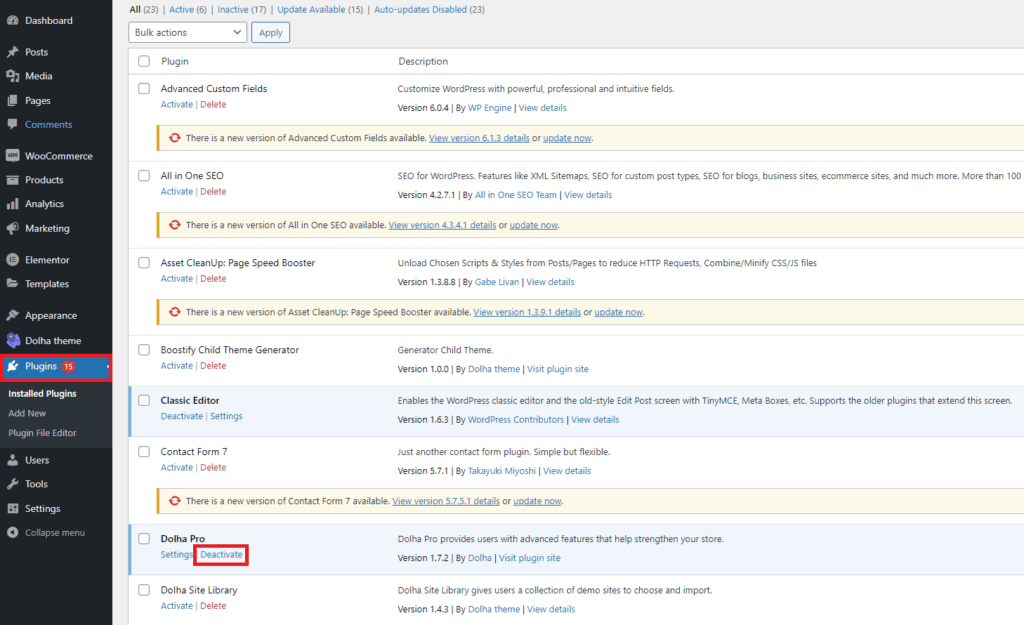Deactivate the Dolha Pro plugin
This screenshot has height=625, width=1024.
coord(221,554)
